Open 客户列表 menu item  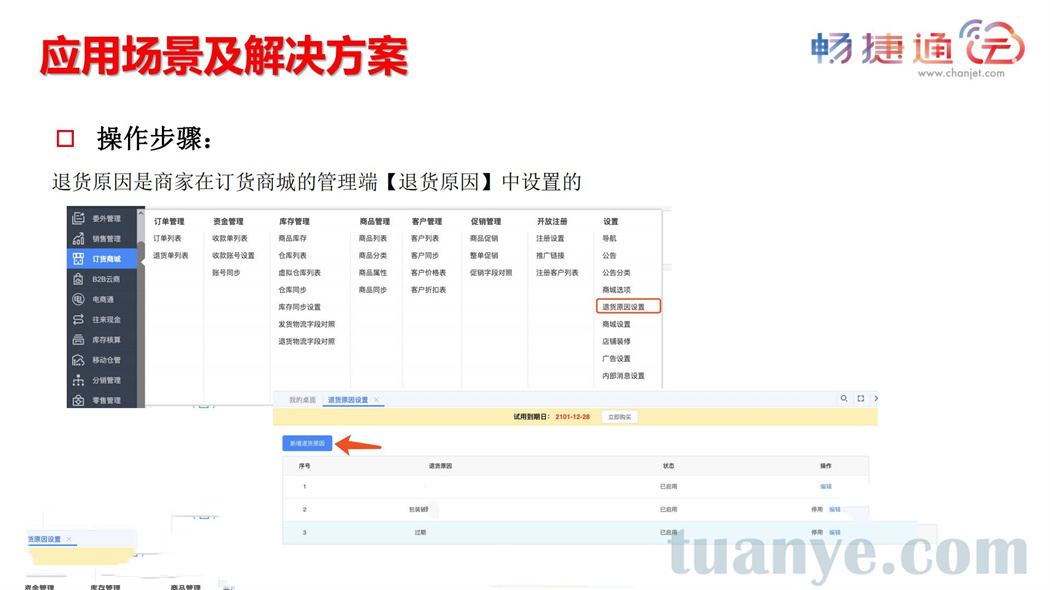click(x=425, y=238)
